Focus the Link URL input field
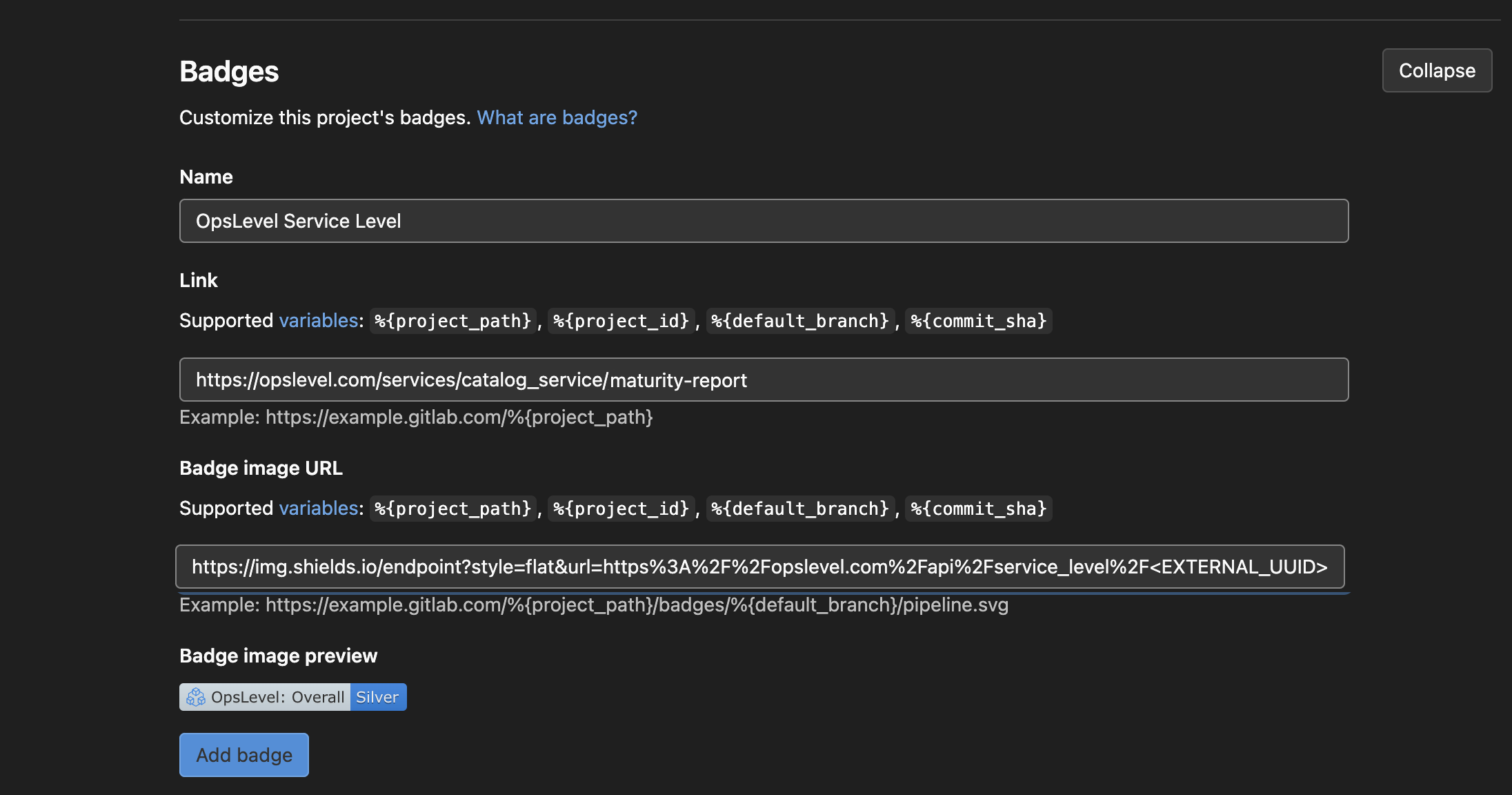The height and width of the screenshot is (795, 1512). (x=764, y=380)
